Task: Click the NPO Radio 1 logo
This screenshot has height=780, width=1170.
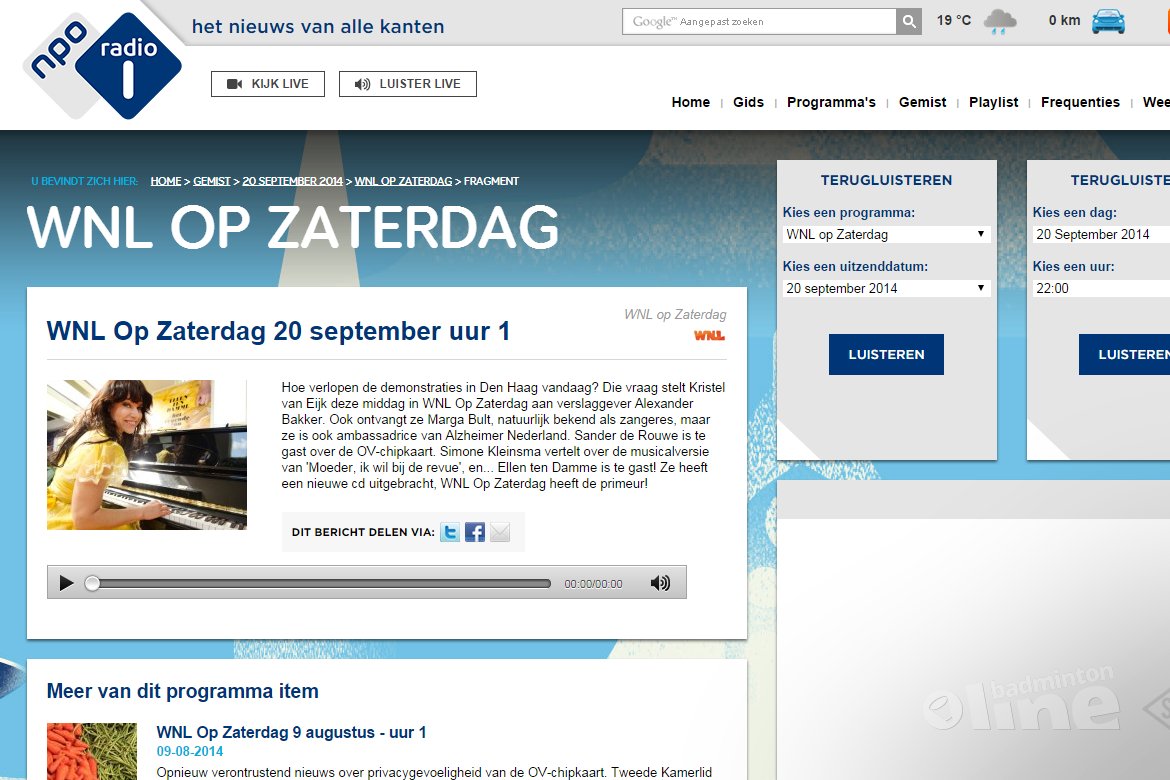Action: coord(102,66)
